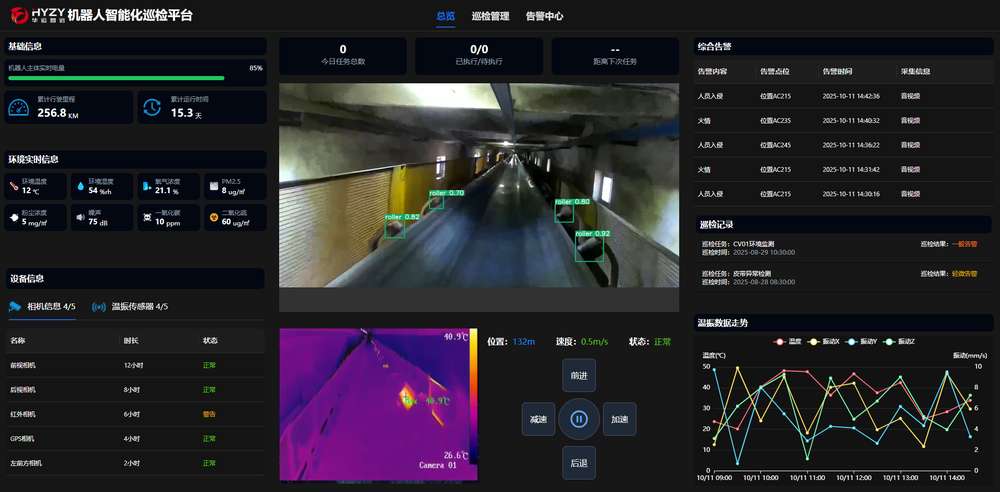Switch to the 温振传感器 4/5 tab
The height and width of the screenshot is (492, 1000).
point(130,307)
